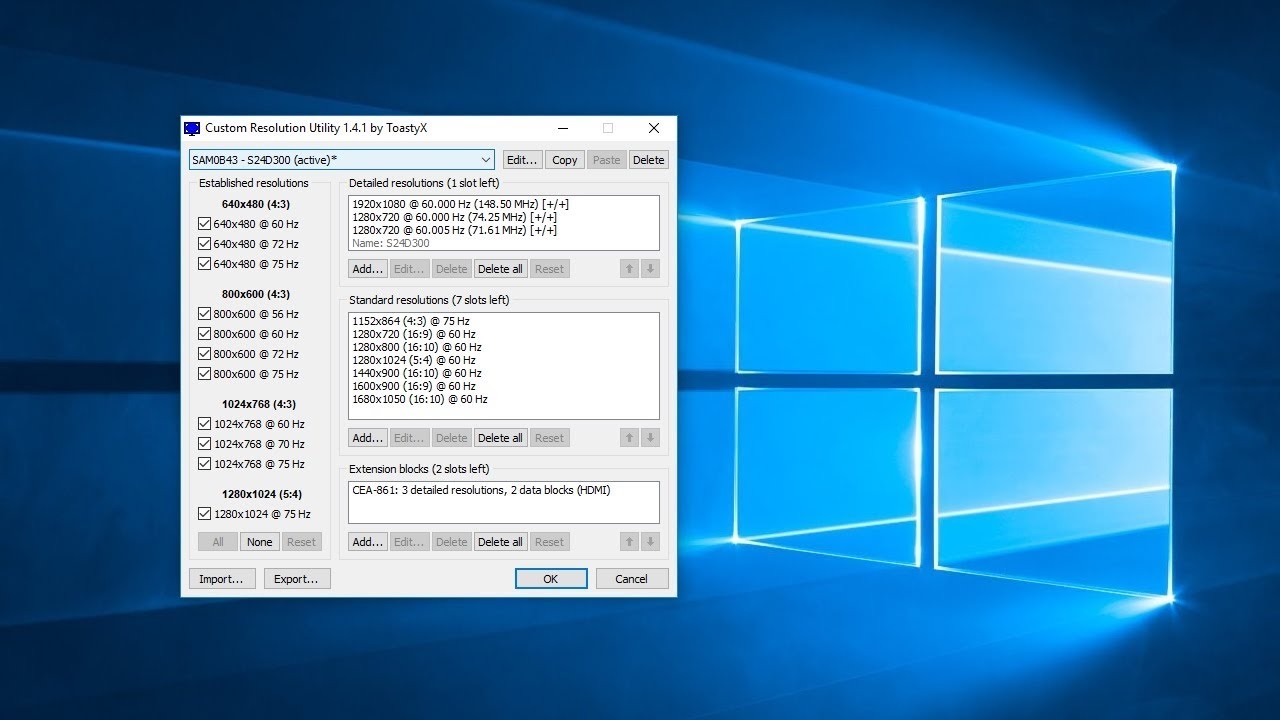Click the down arrow in Detailed resolutions
The image size is (1280, 720).
(650, 269)
